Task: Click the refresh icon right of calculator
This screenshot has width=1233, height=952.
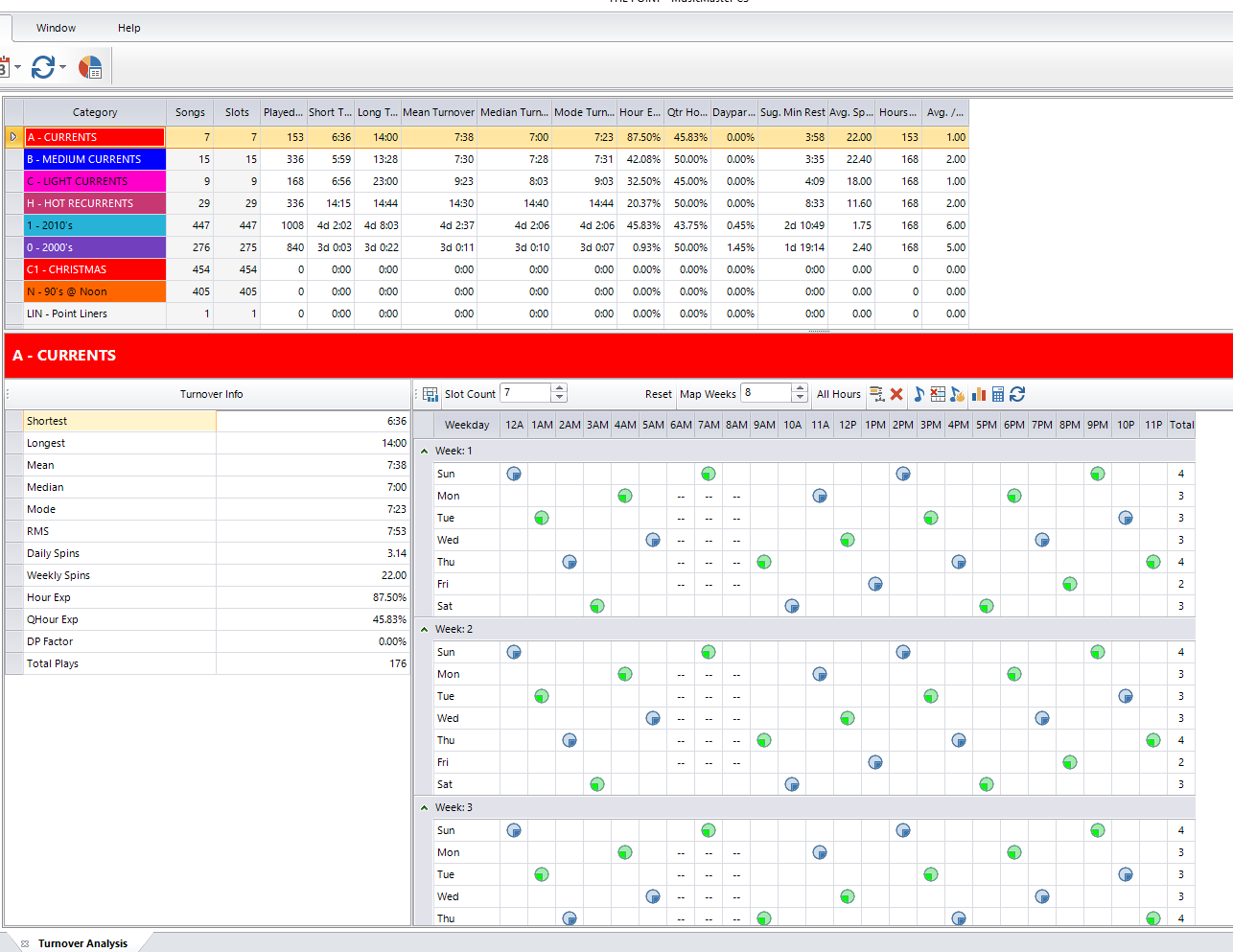Action: [x=1017, y=394]
